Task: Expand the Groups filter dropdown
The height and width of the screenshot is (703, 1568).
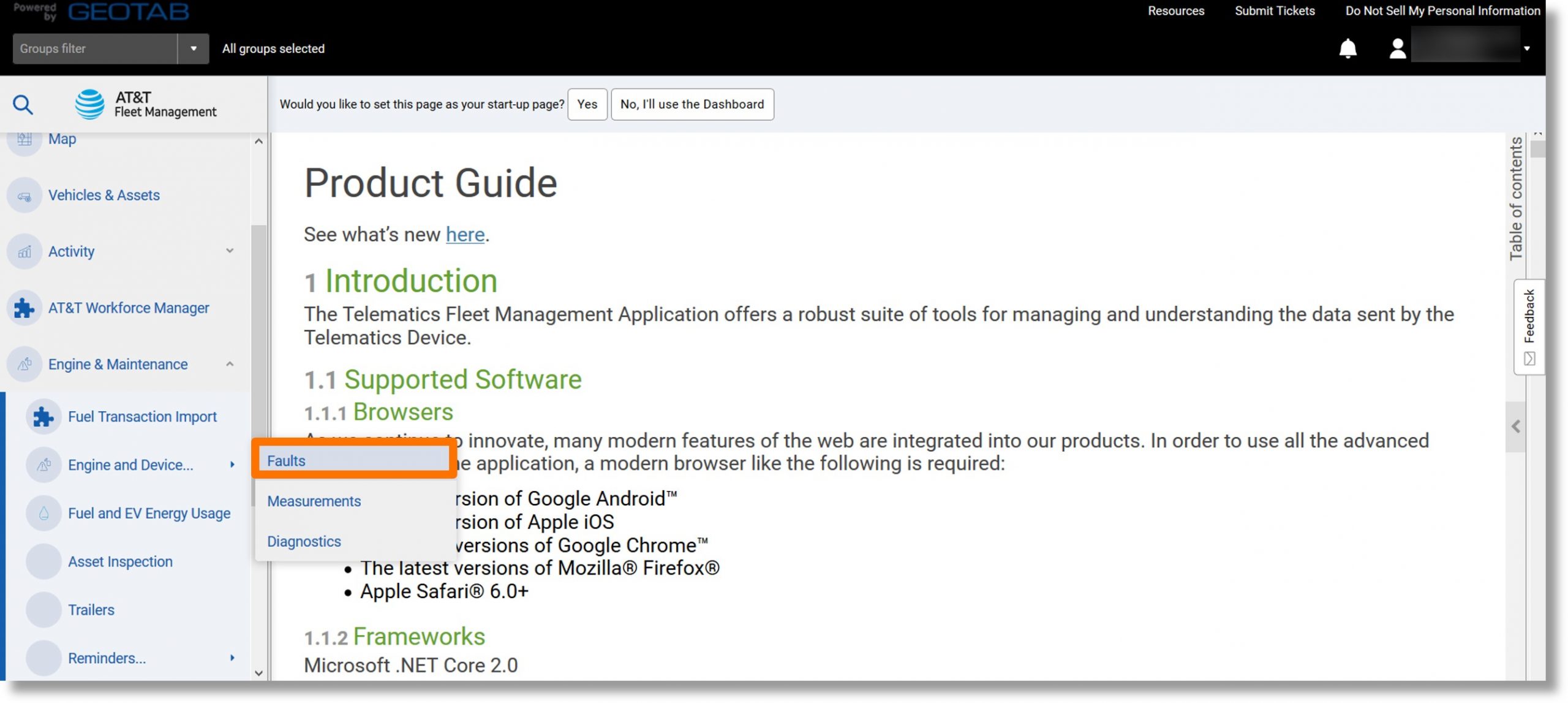Action: click(x=194, y=48)
